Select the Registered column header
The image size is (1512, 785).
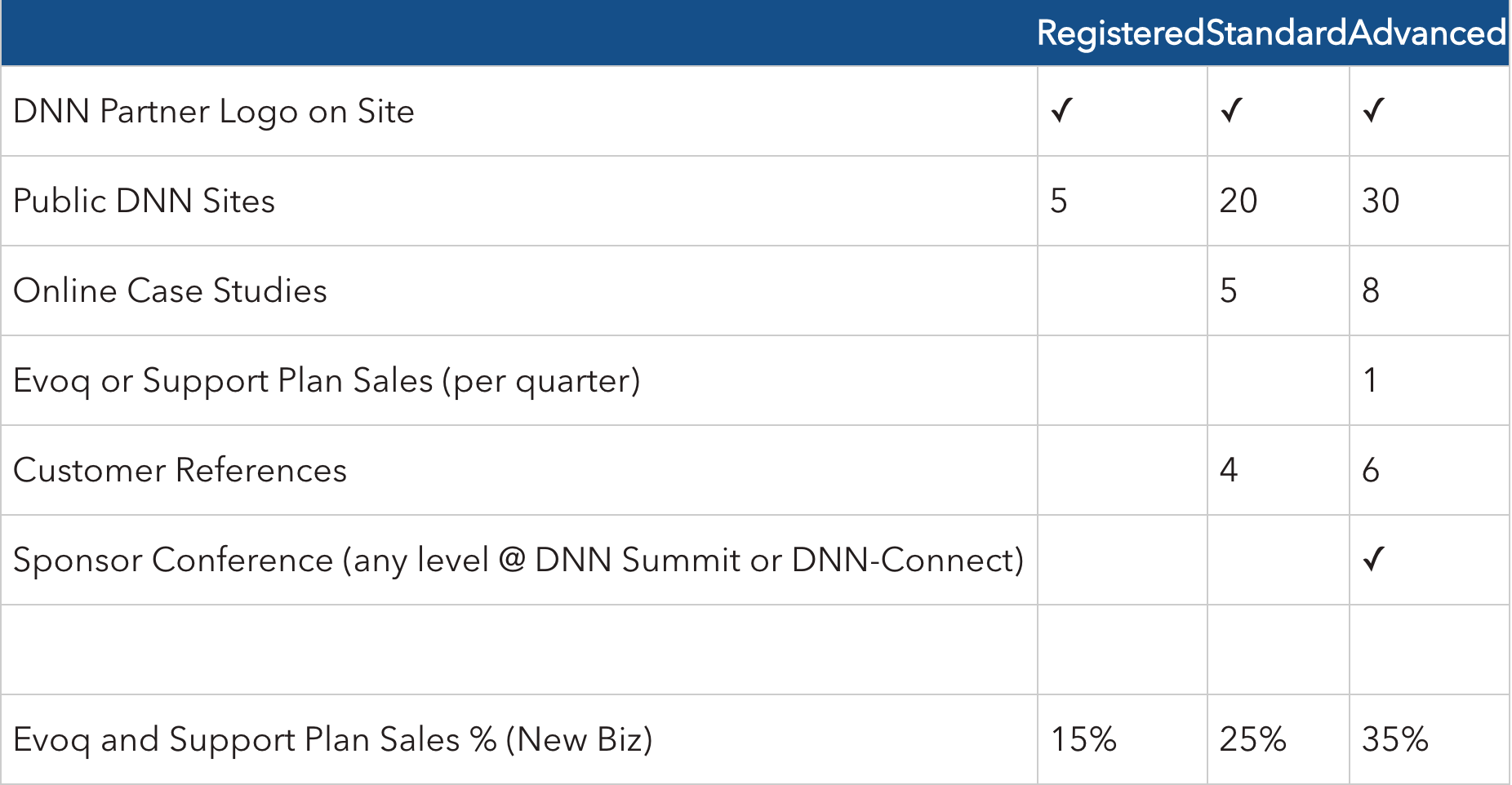coord(1121,33)
